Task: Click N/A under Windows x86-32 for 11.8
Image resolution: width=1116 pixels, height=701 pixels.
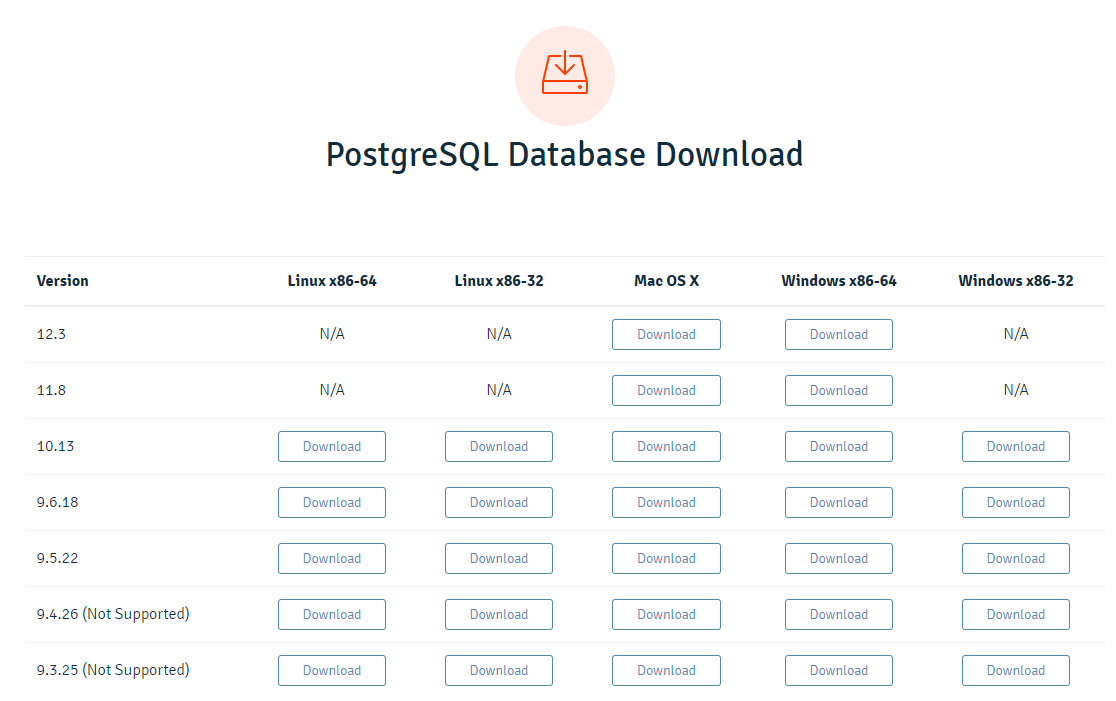Action: tap(1016, 390)
